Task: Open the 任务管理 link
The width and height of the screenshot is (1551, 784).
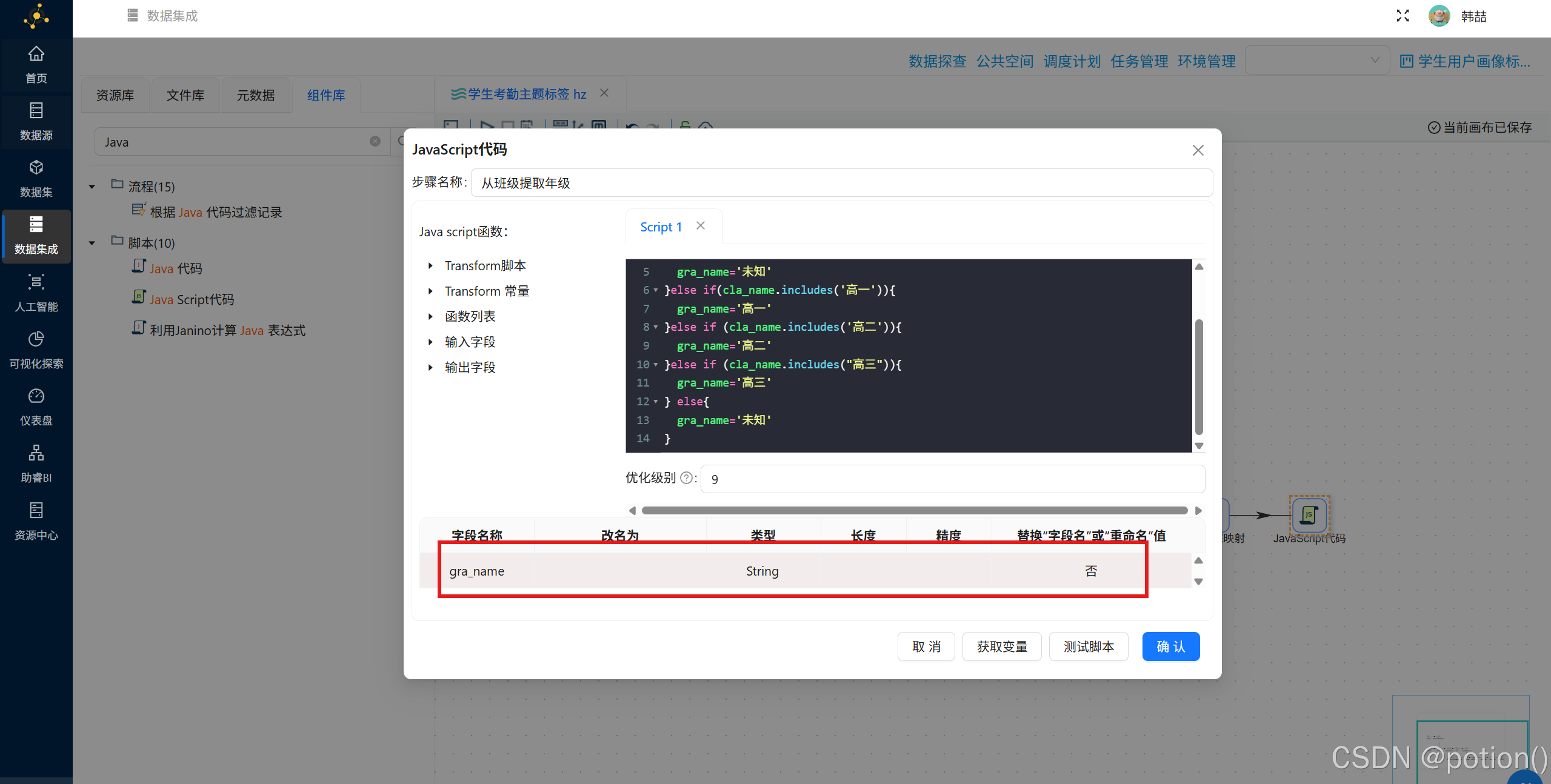Action: point(1139,61)
